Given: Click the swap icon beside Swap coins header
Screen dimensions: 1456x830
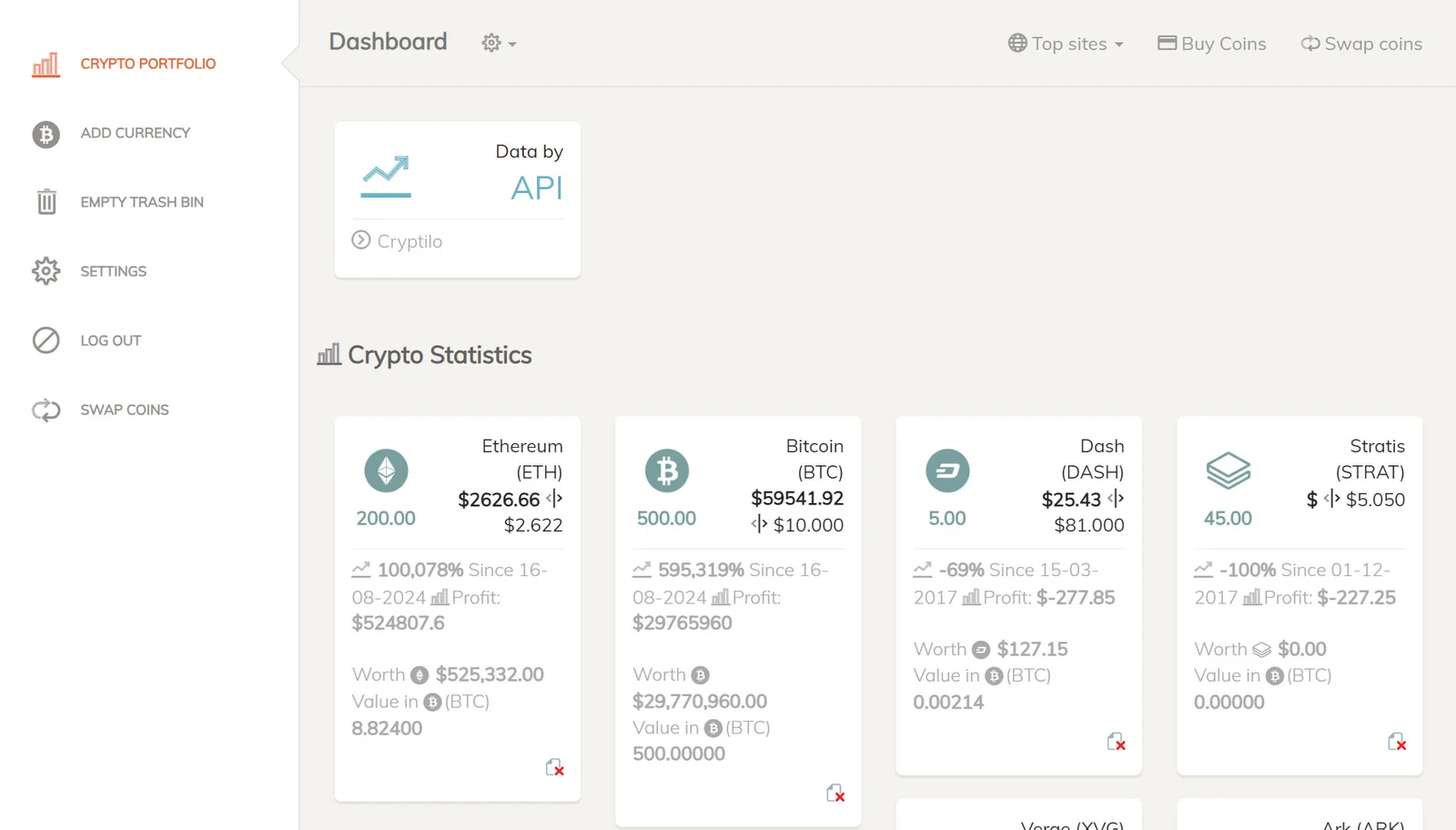Looking at the screenshot, I should click(1310, 43).
